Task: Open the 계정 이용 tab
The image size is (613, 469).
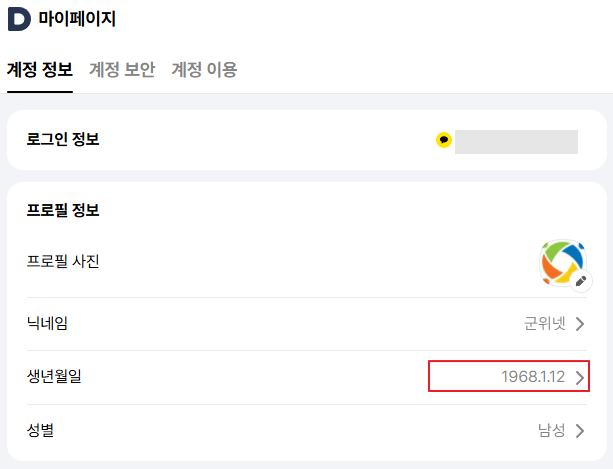Action: (204, 69)
